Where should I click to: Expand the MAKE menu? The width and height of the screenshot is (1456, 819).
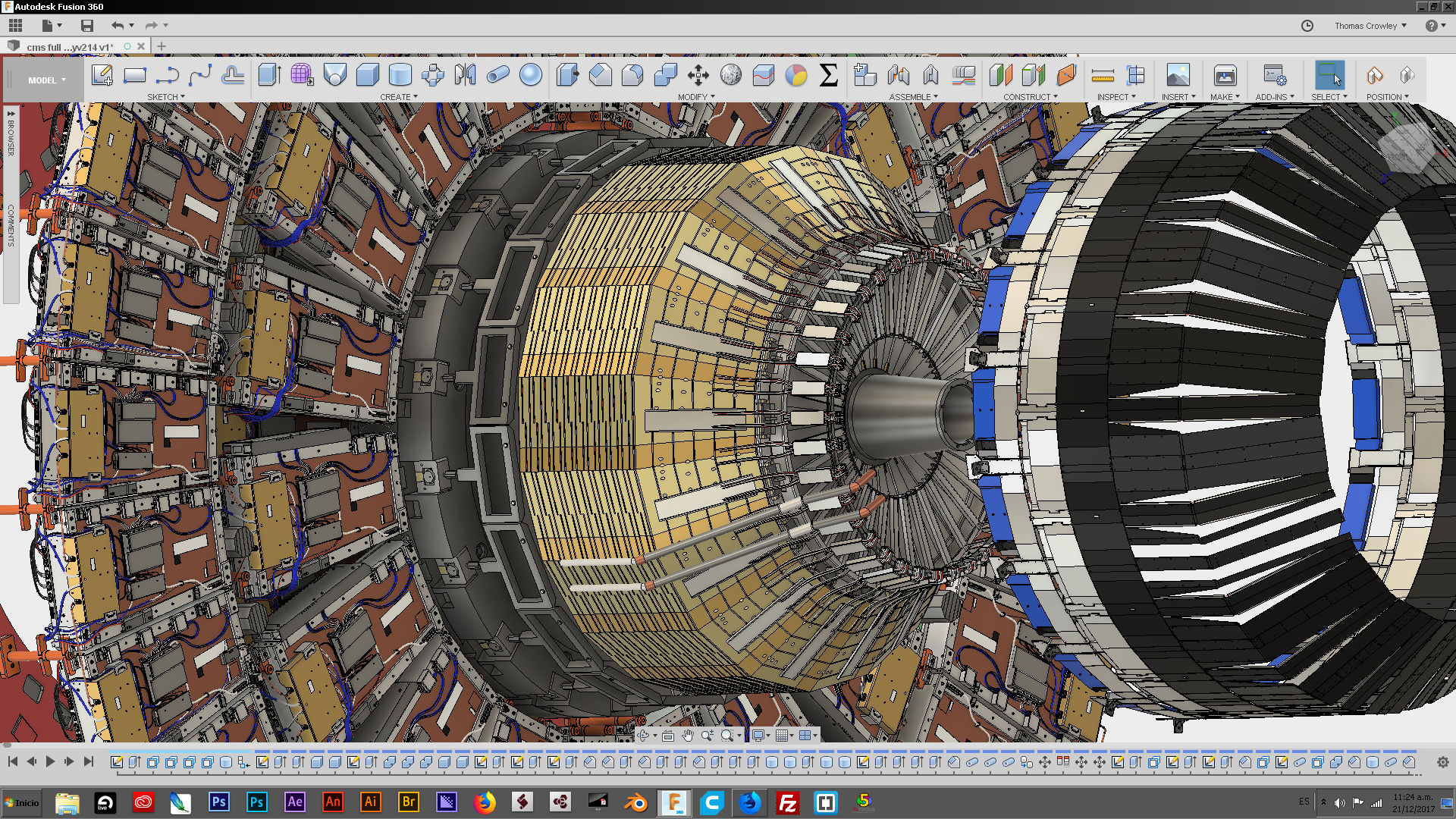click(1225, 97)
